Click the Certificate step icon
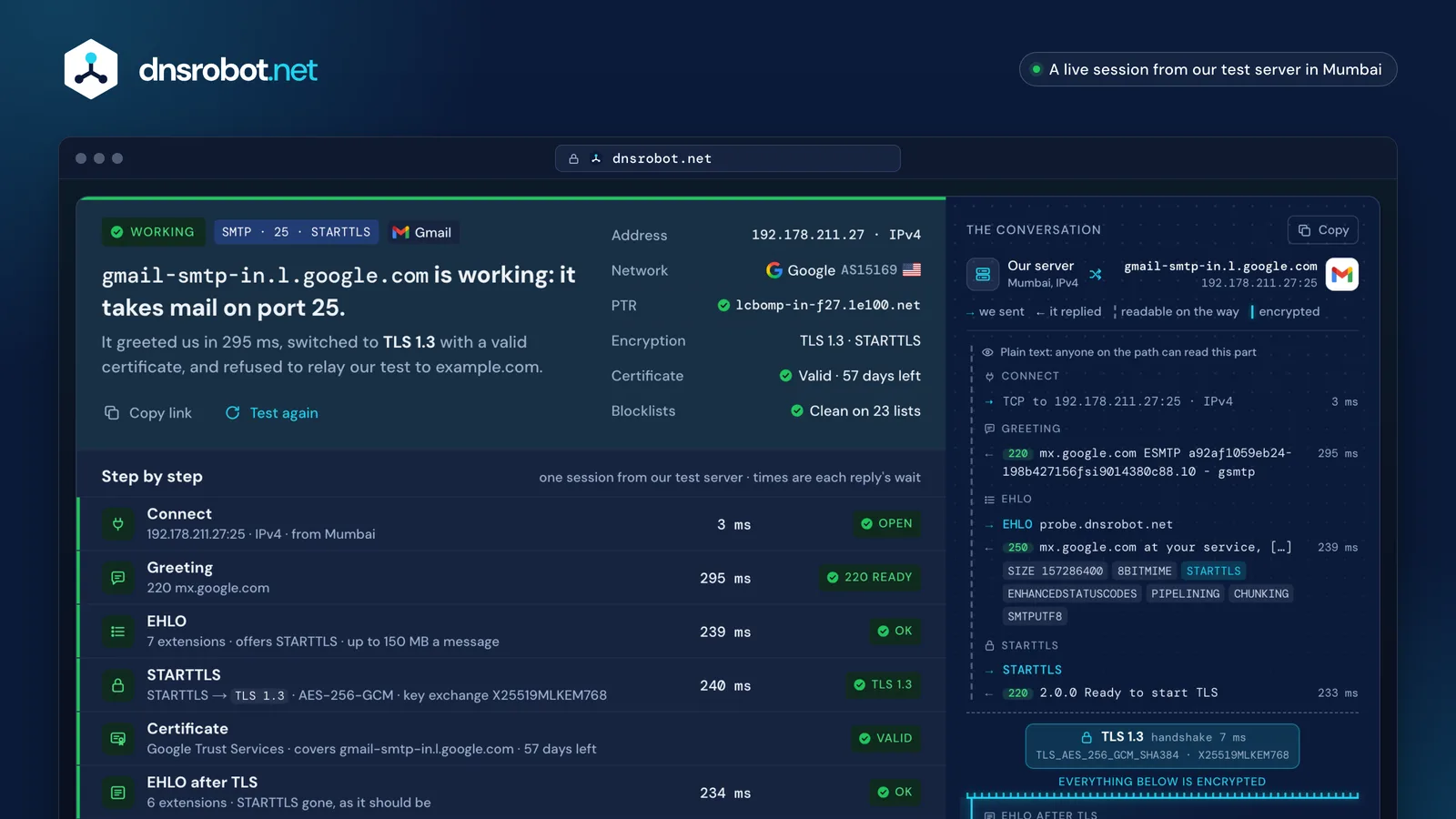 pyautogui.click(x=118, y=738)
